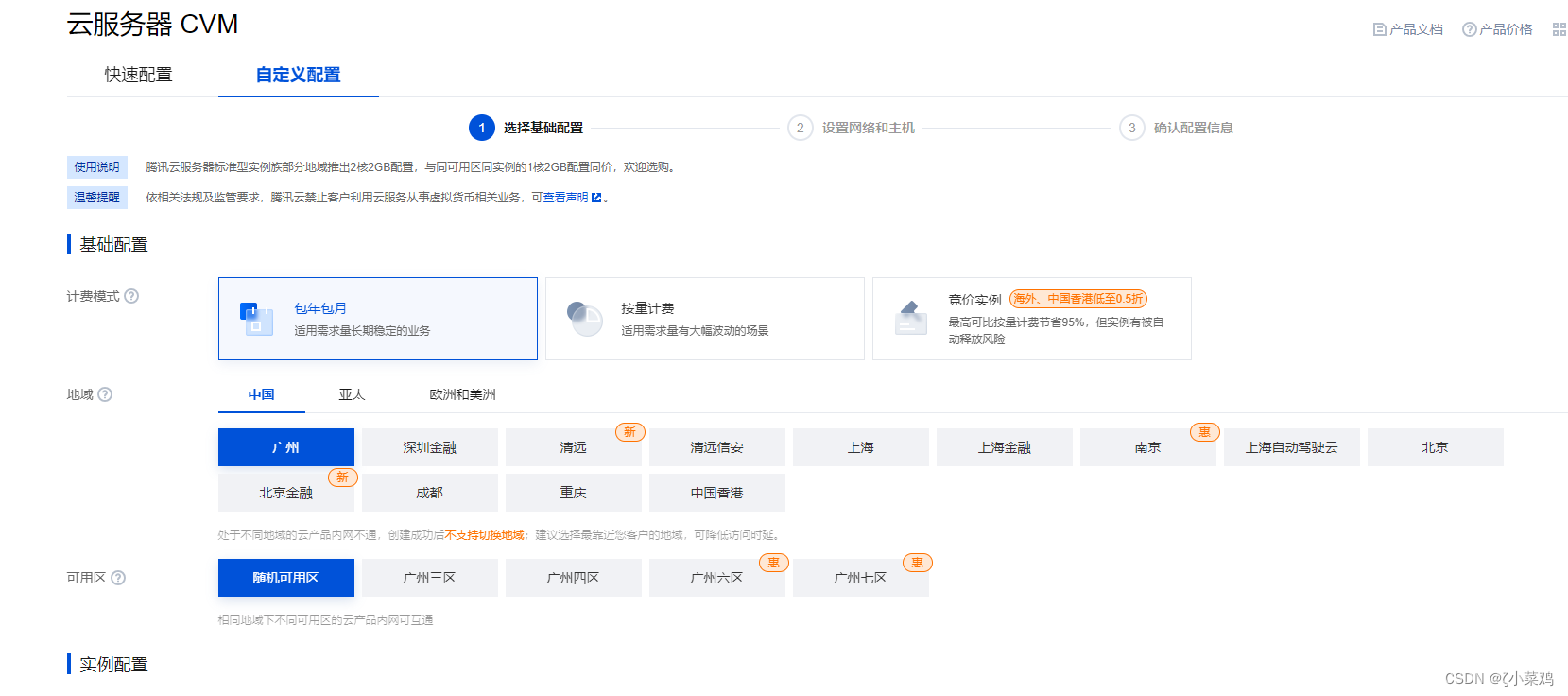Select the 竞价实例 billing mode
The height and width of the screenshot is (696, 1568).
[1032, 319]
